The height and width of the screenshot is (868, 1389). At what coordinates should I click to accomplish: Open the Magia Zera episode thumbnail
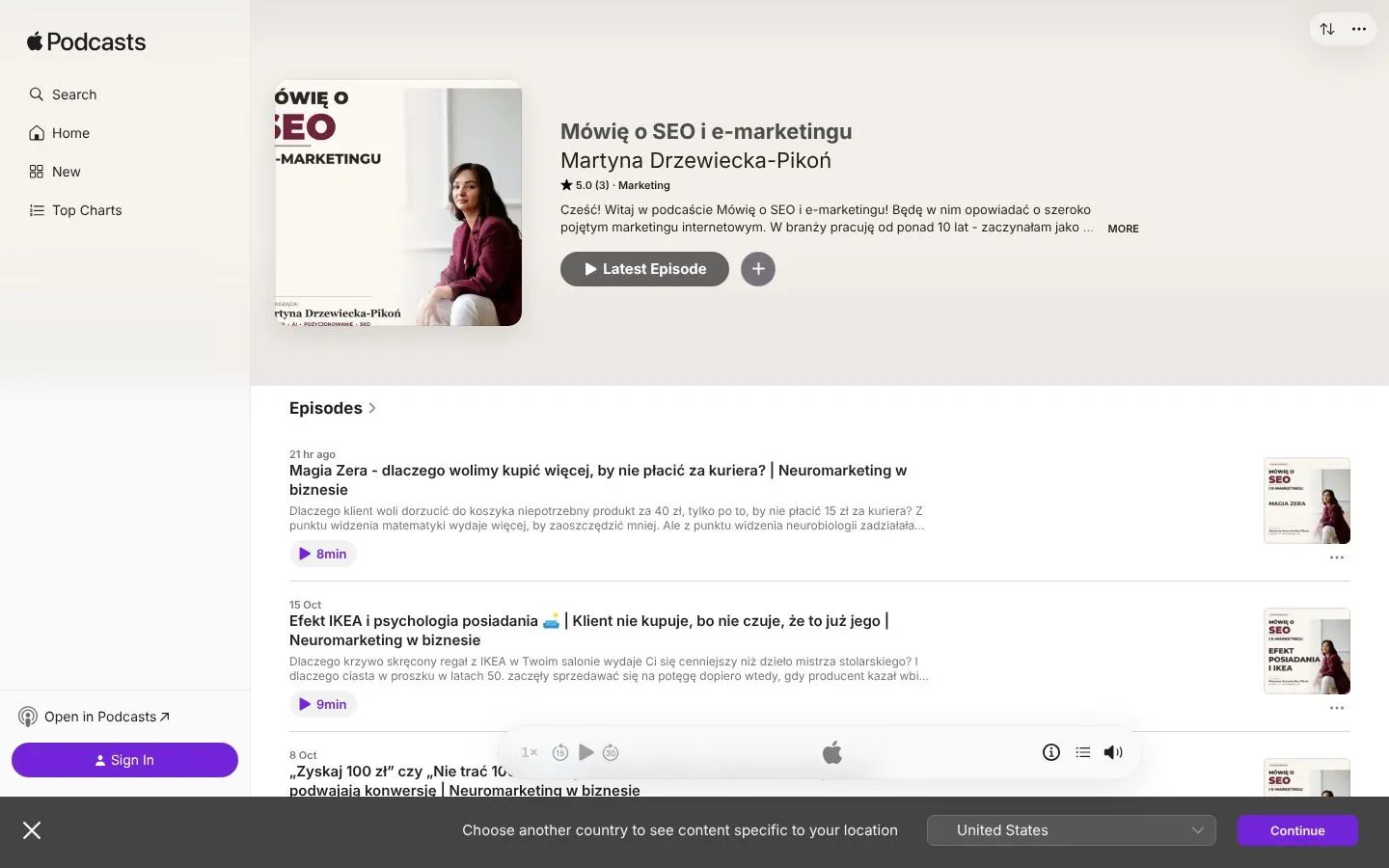pyautogui.click(x=1307, y=501)
